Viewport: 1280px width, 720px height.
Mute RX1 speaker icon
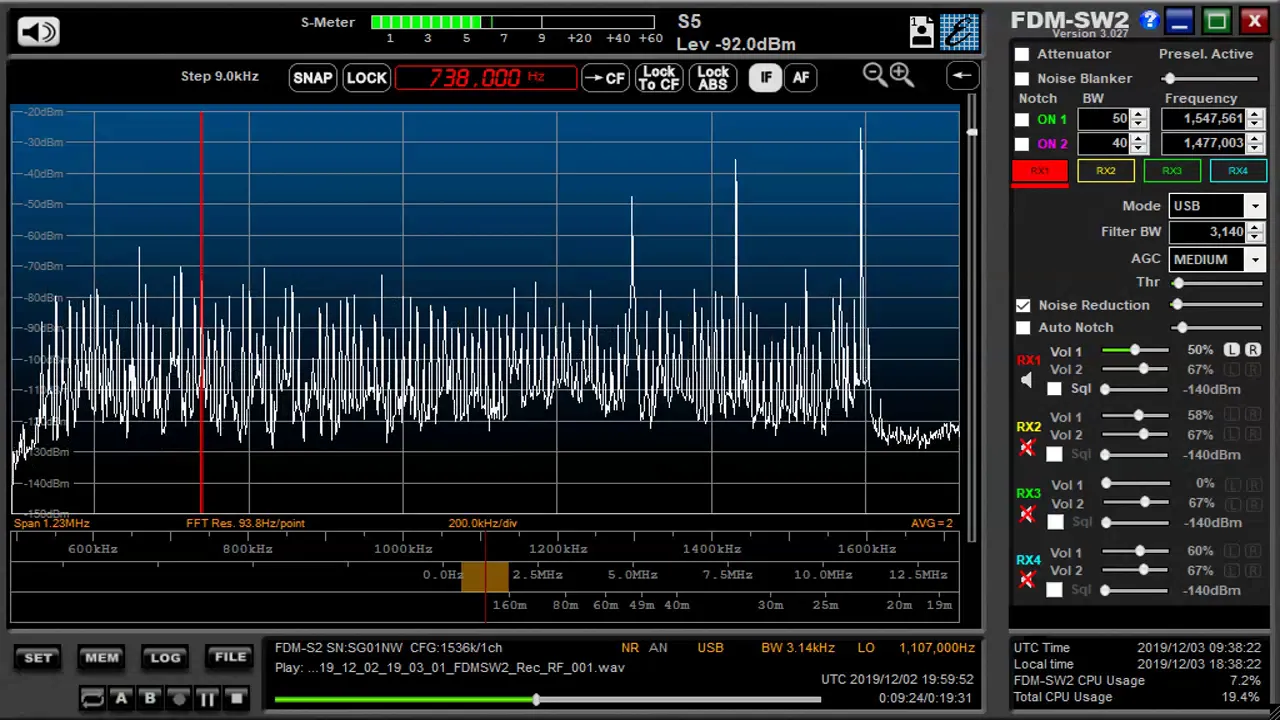pos(1027,380)
